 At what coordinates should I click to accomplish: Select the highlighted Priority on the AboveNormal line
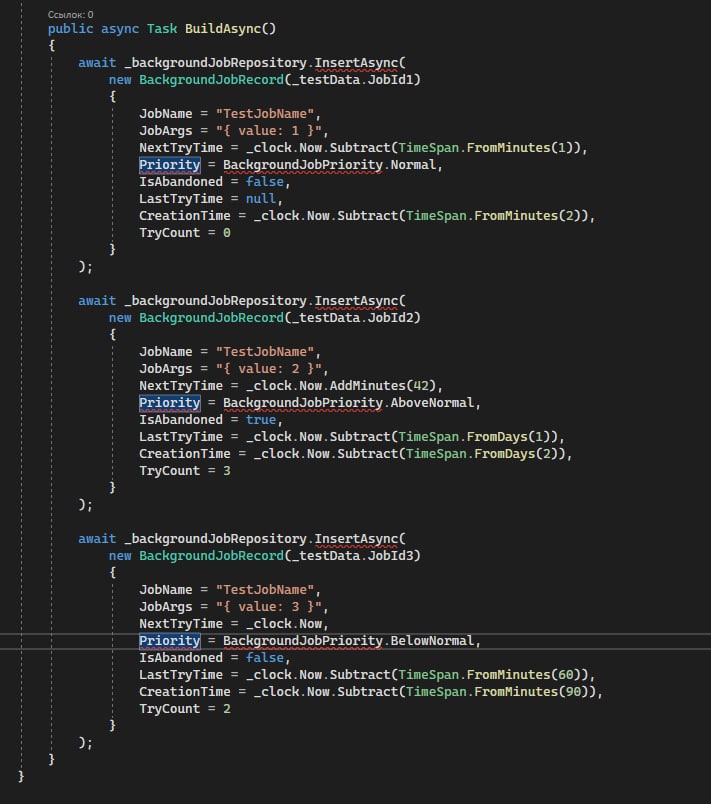170,403
